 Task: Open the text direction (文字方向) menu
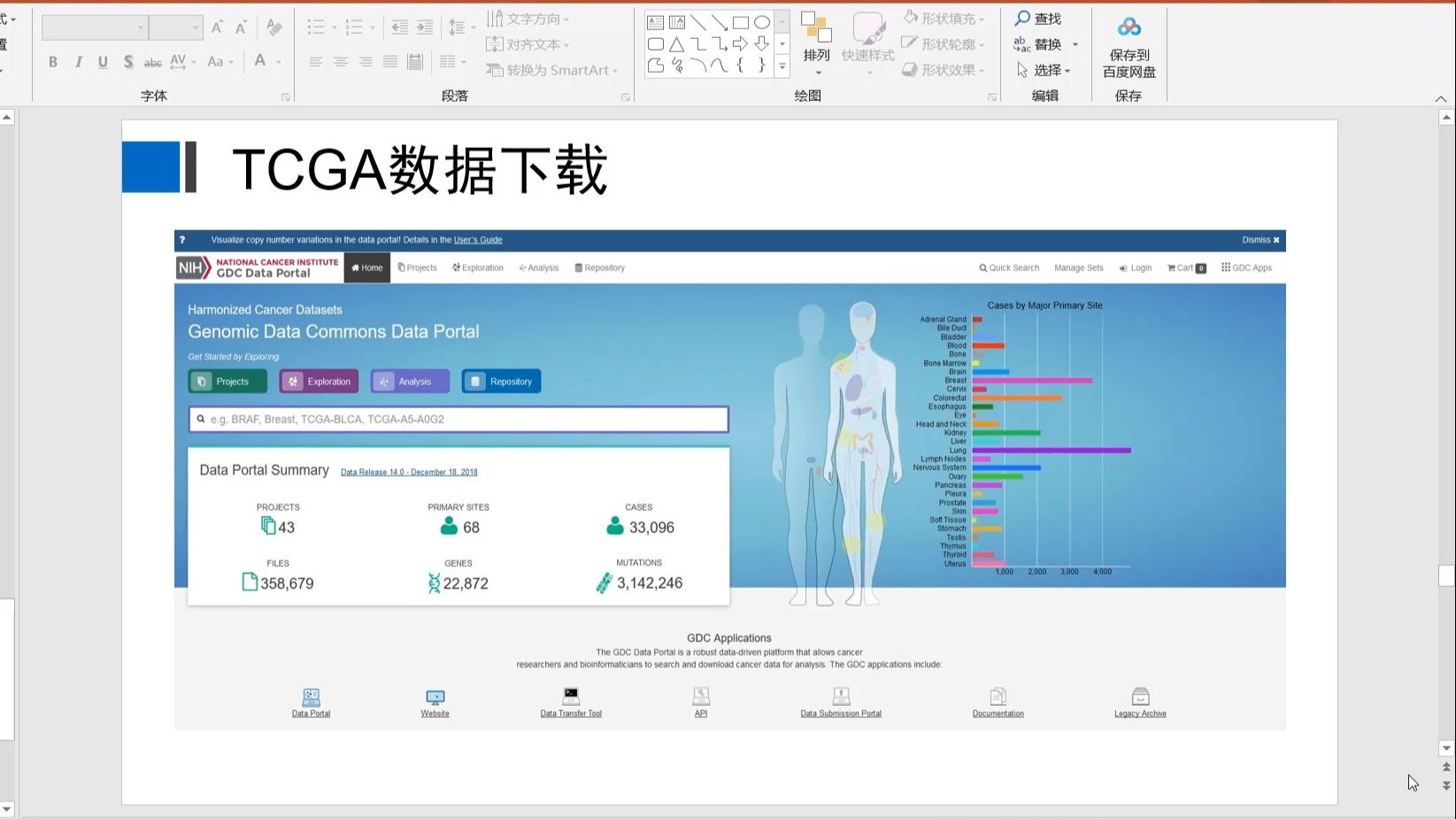[528, 19]
